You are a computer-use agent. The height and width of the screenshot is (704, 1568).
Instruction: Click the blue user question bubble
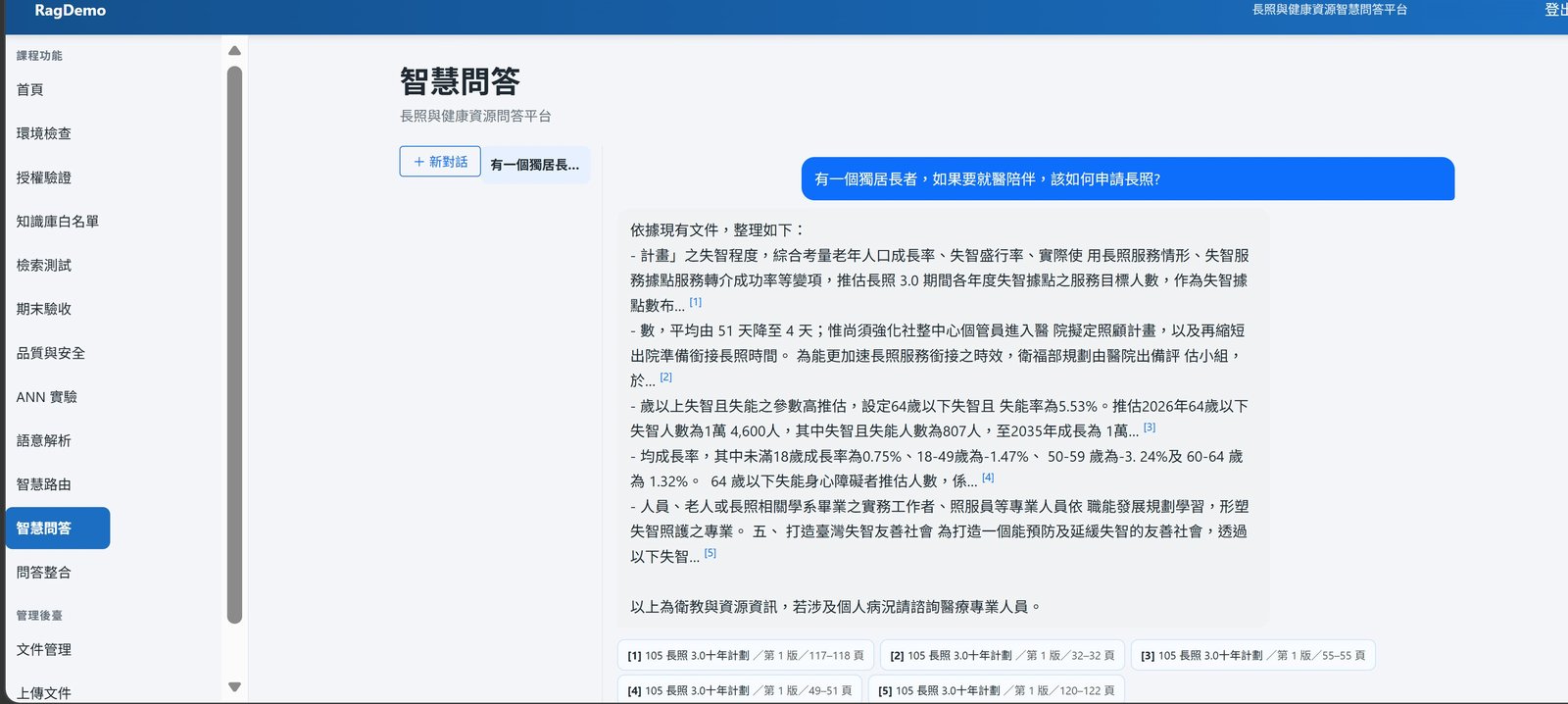[x=1128, y=179]
